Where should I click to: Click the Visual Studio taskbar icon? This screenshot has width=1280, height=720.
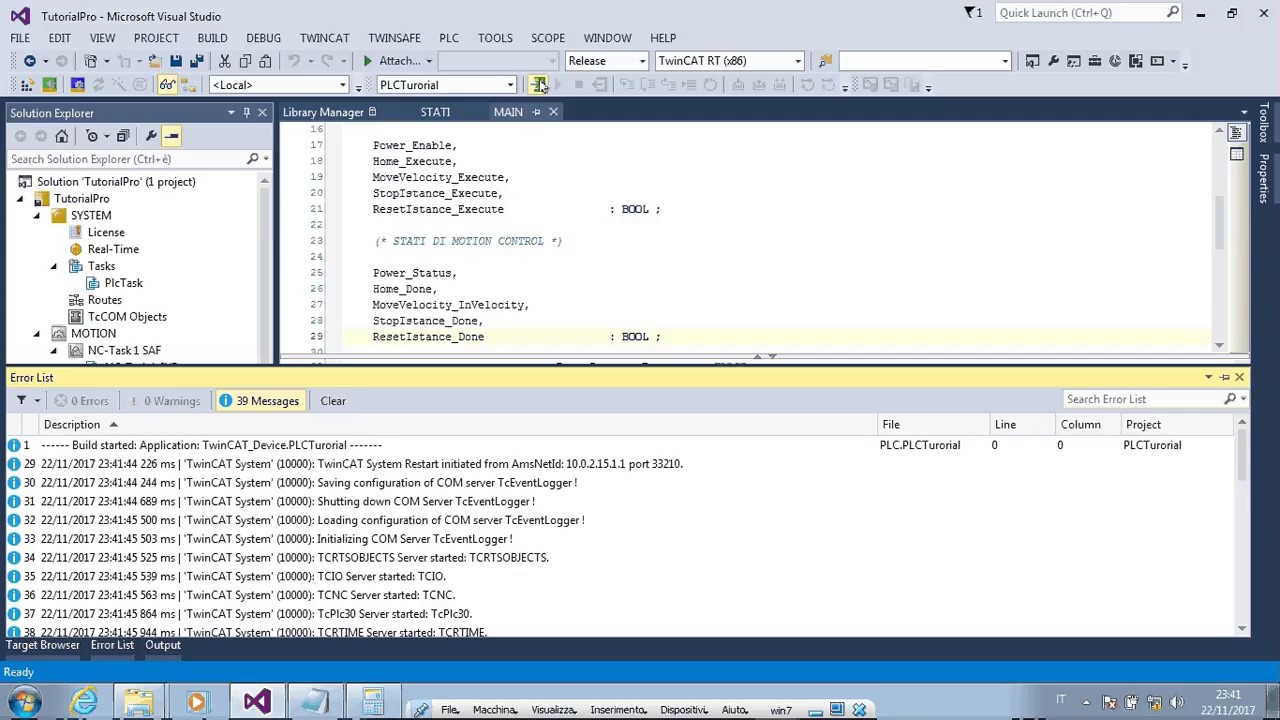(x=257, y=702)
